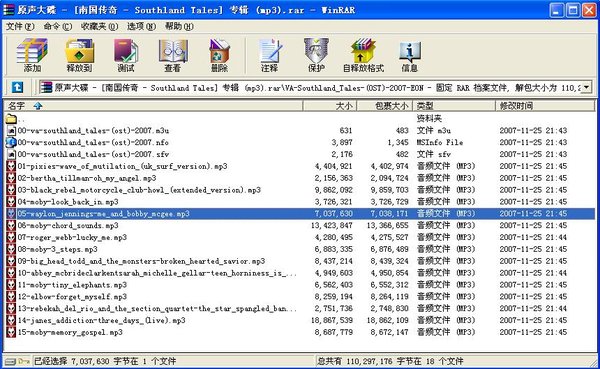The image size is (600, 369).
Task: Open the 收藏夹(O) menu
Action: pos(99,26)
